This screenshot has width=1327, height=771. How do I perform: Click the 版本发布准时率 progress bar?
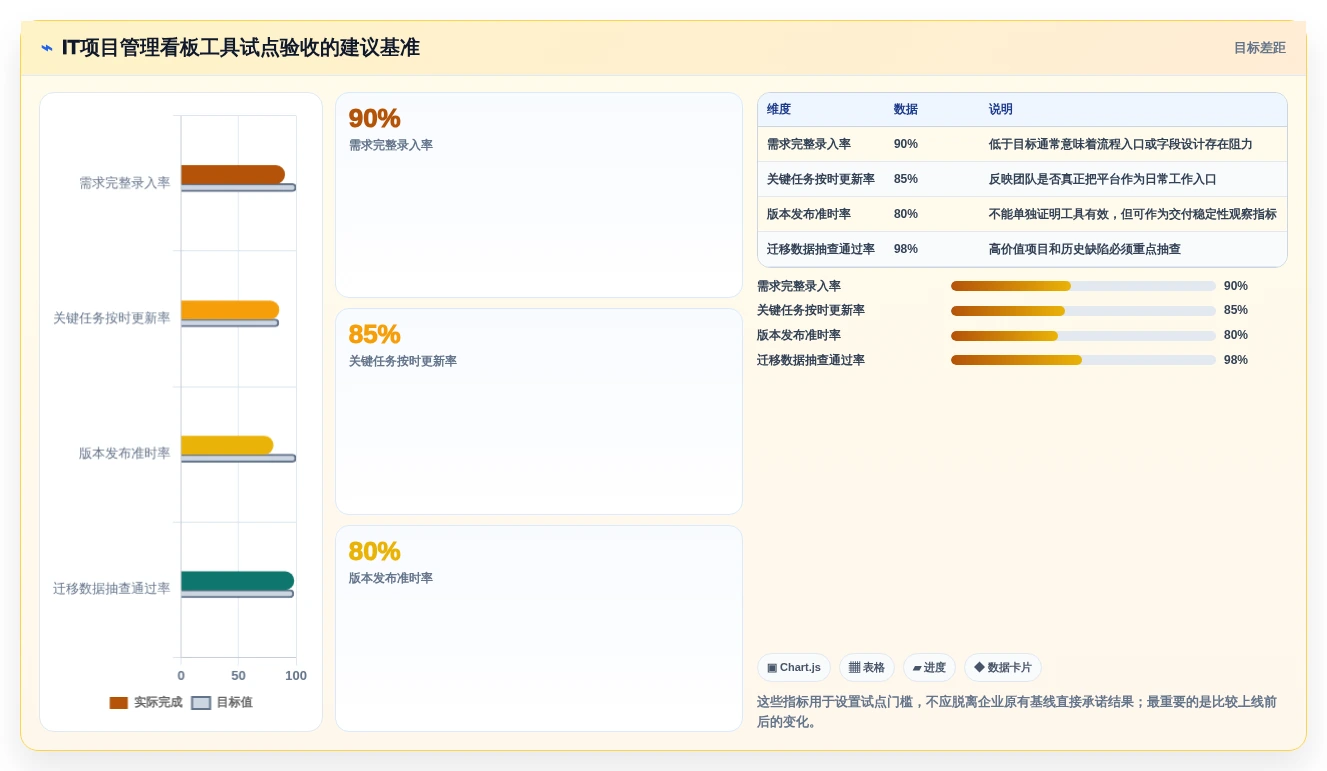click(x=1083, y=336)
